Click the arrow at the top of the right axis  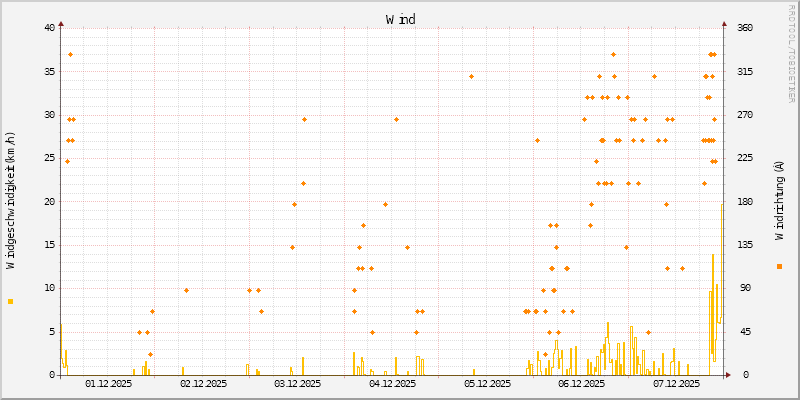pos(724,23)
